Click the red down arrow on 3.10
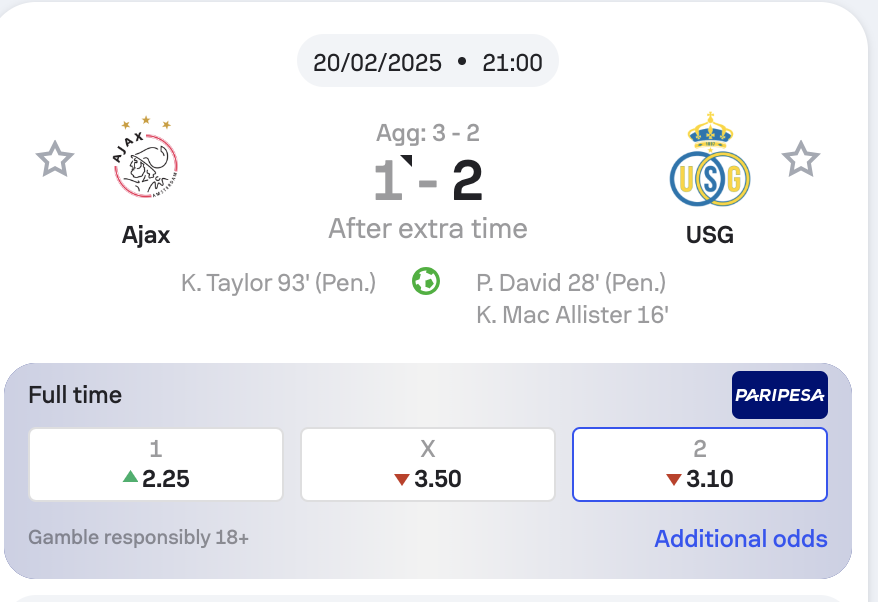 (674, 479)
